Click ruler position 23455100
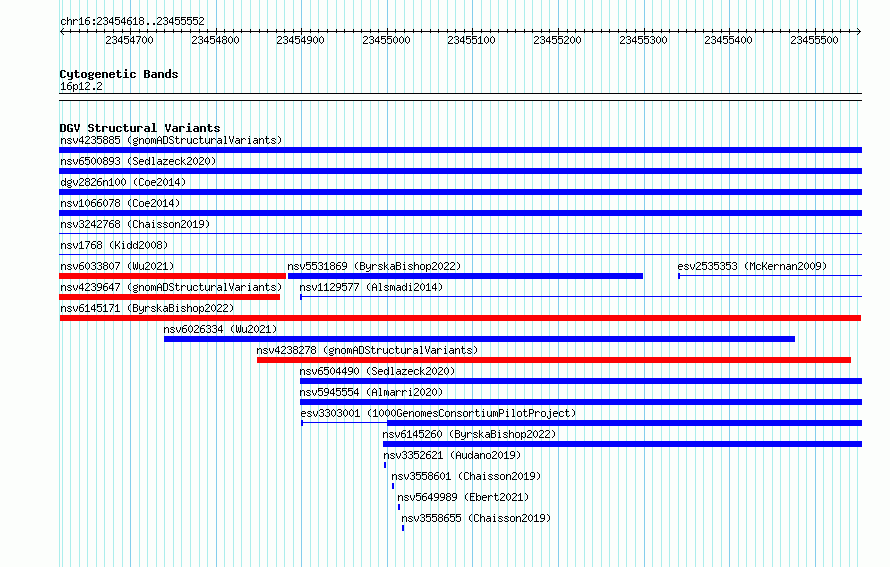 tap(471, 40)
